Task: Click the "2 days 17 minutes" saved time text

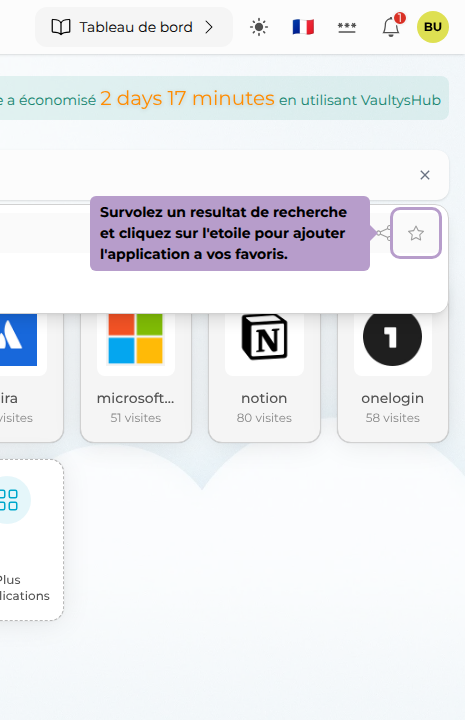Action: [x=187, y=98]
